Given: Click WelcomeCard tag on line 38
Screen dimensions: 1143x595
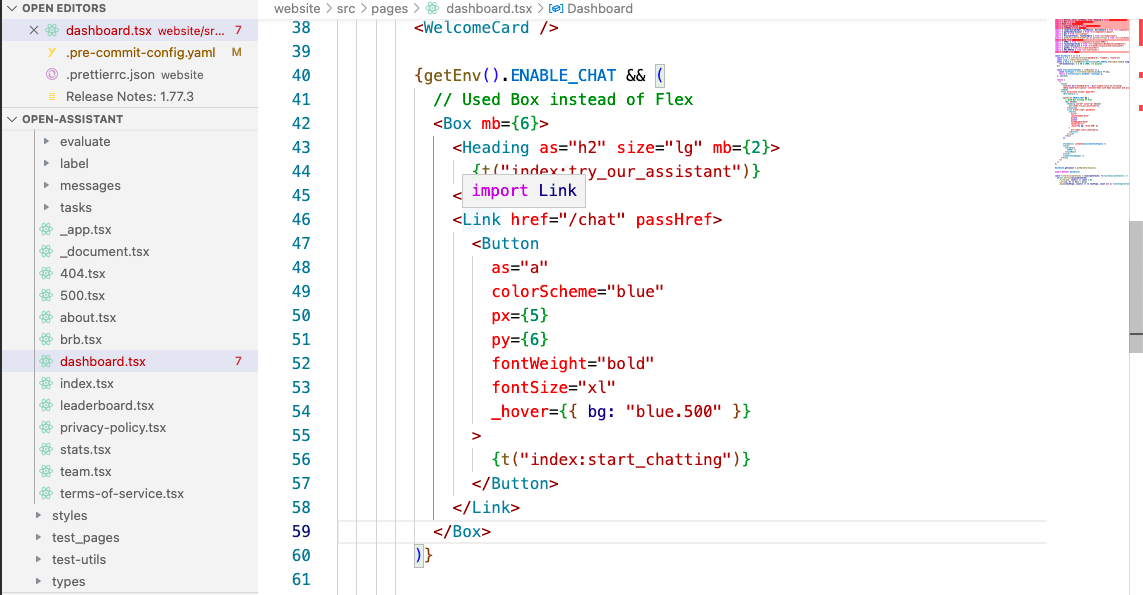Looking at the screenshot, I should click(x=476, y=28).
